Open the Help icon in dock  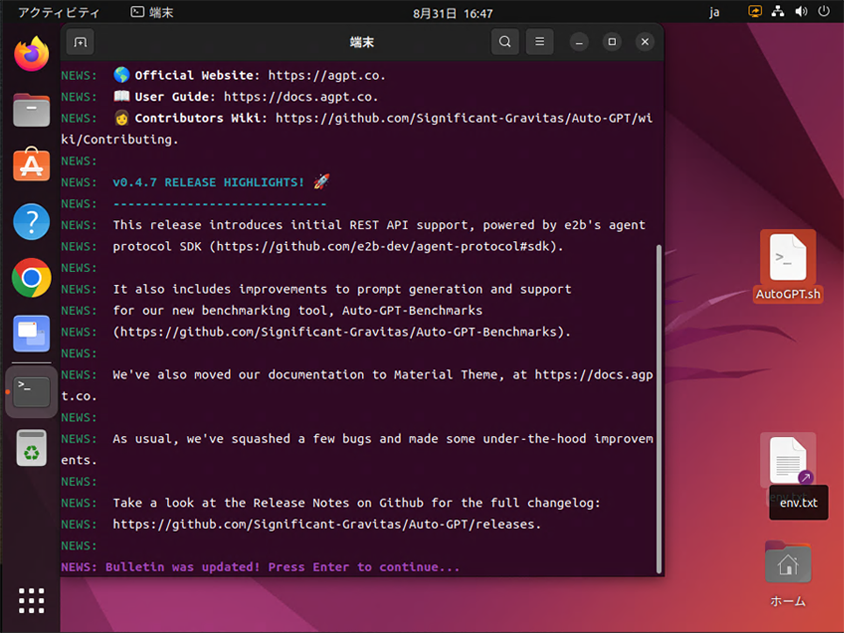pos(32,222)
